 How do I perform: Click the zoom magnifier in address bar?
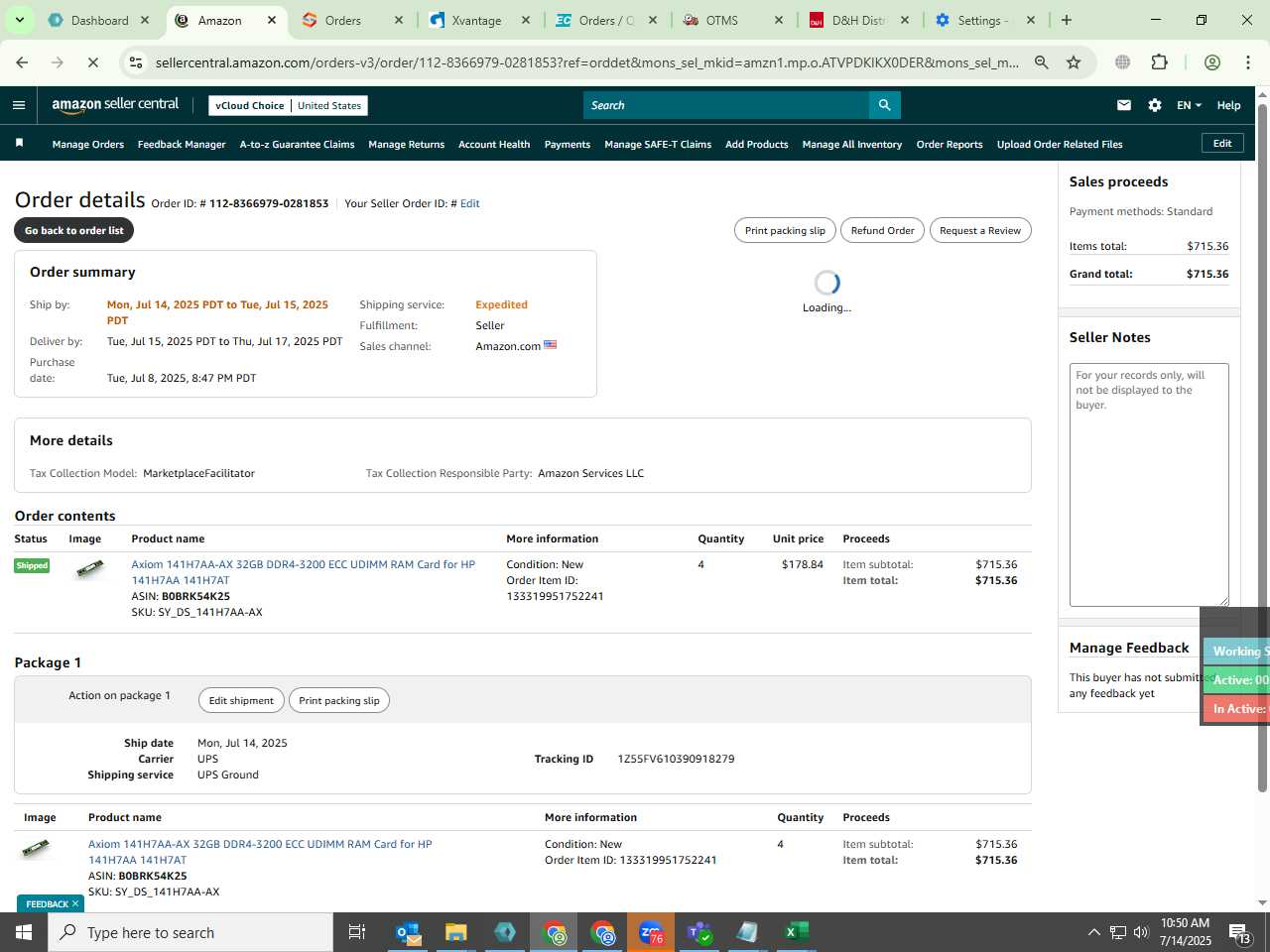tap(1042, 62)
